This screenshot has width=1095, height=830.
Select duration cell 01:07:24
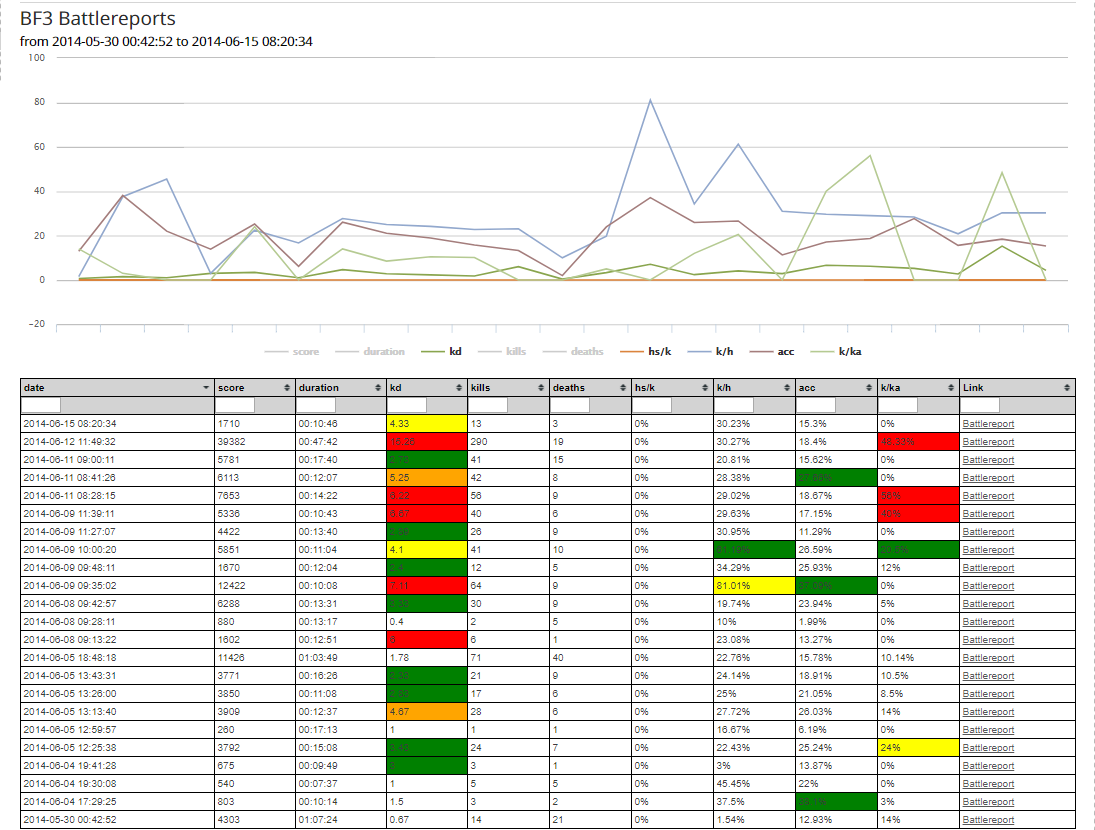341,820
